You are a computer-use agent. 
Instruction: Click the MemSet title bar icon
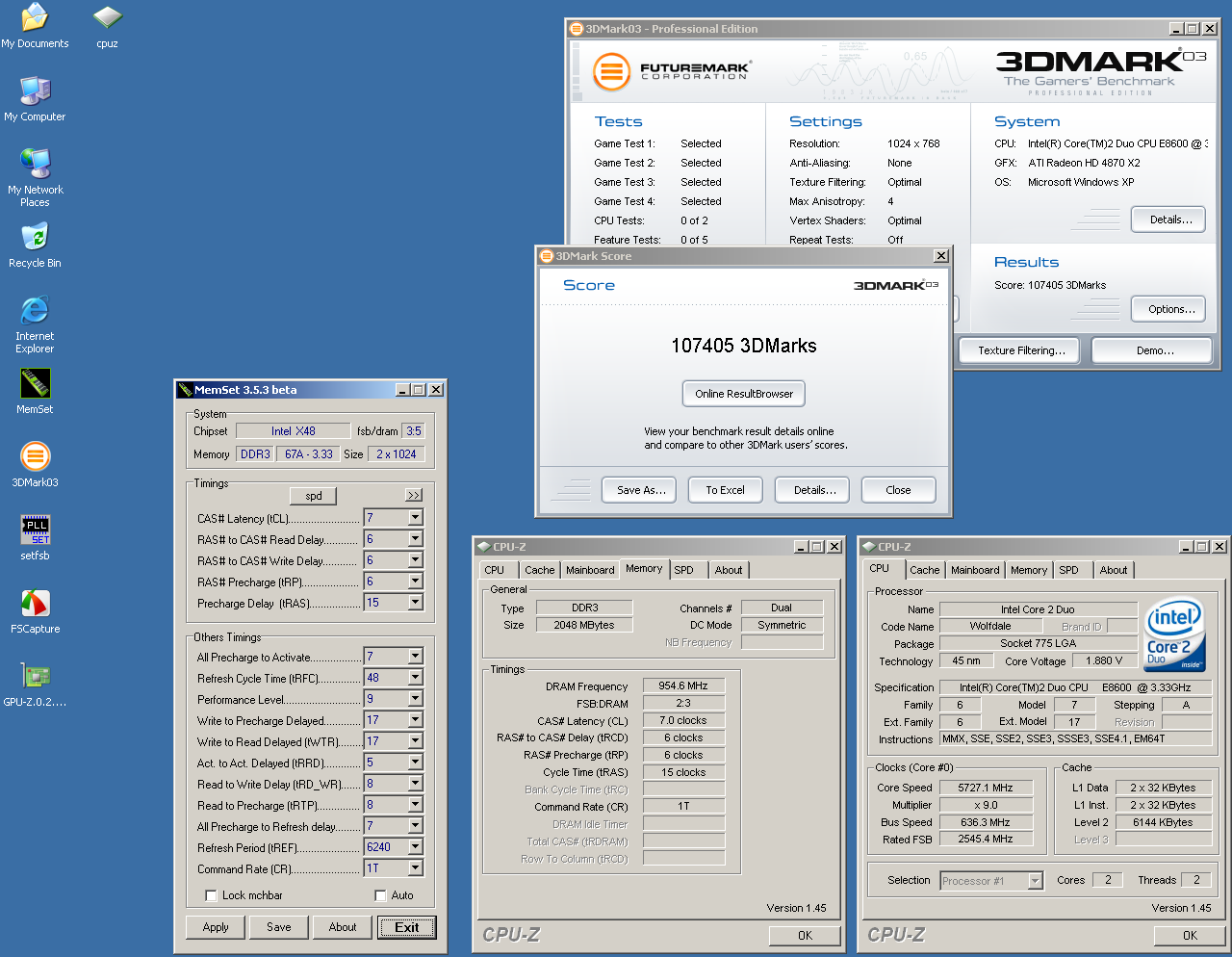tap(185, 390)
